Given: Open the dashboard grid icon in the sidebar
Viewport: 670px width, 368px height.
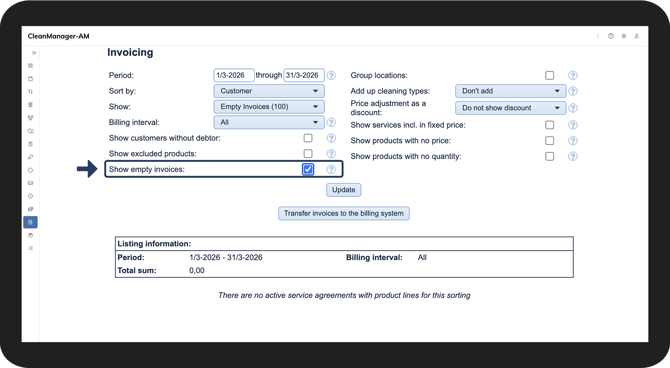Looking at the screenshot, I should [x=30, y=66].
